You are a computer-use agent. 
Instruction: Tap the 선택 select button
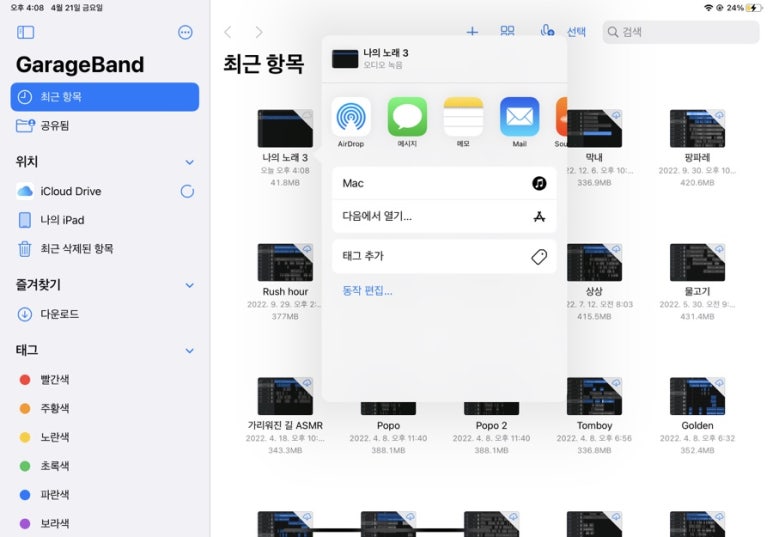pos(576,32)
